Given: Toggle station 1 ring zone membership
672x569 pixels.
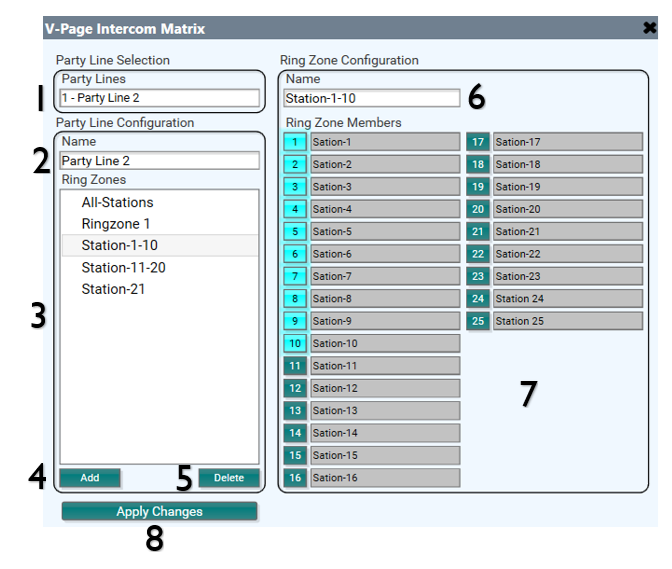Looking at the screenshot, I should click(x=295, y=142).
